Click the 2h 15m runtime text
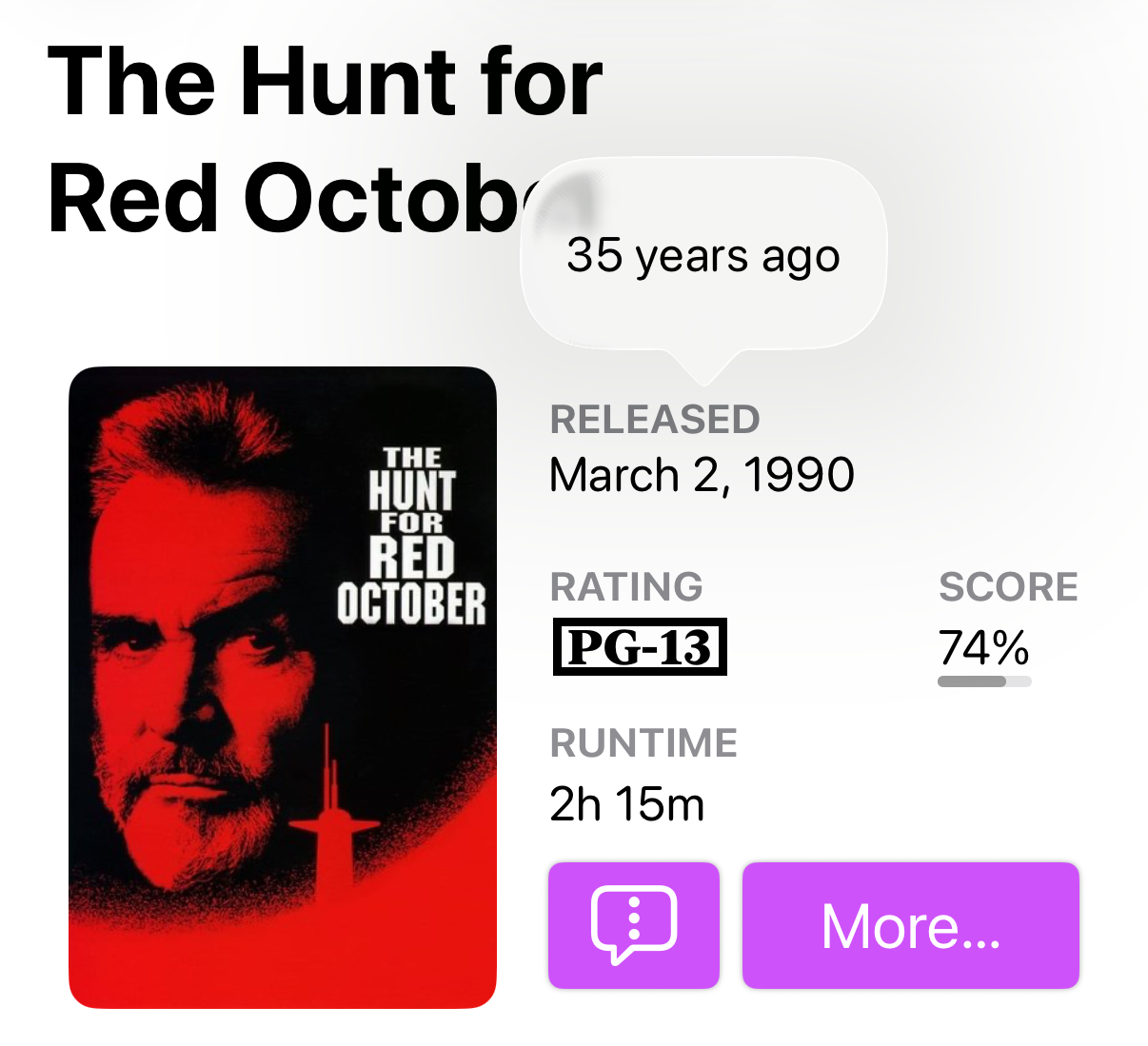The image size is (1148, 1046). tap(627, 804)
